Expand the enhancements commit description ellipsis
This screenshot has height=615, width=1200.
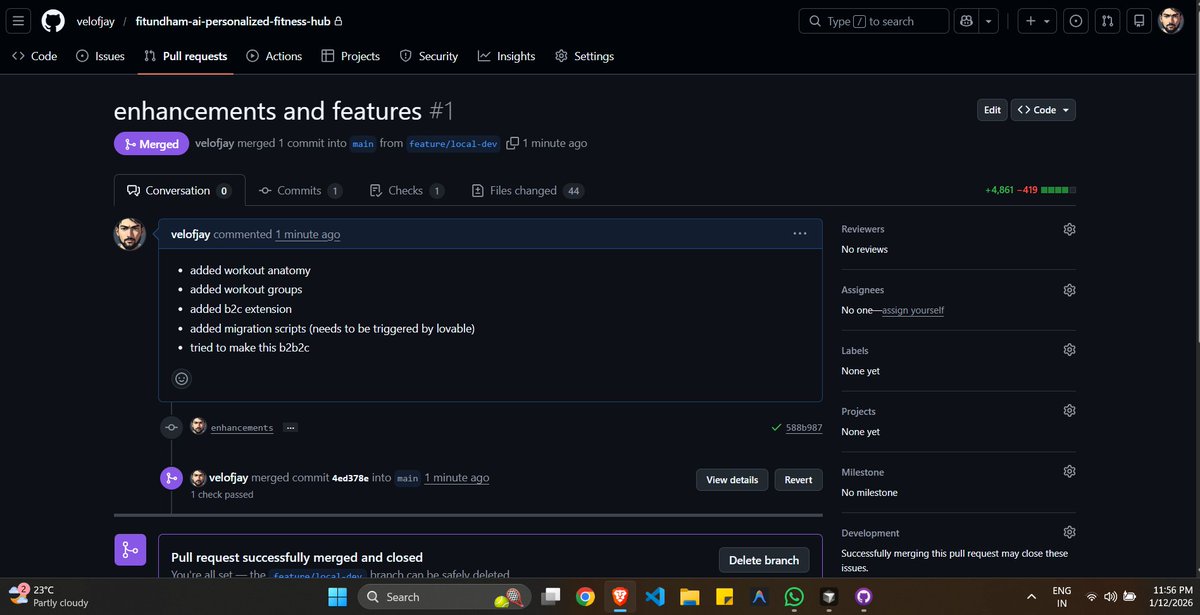[291, 427]
